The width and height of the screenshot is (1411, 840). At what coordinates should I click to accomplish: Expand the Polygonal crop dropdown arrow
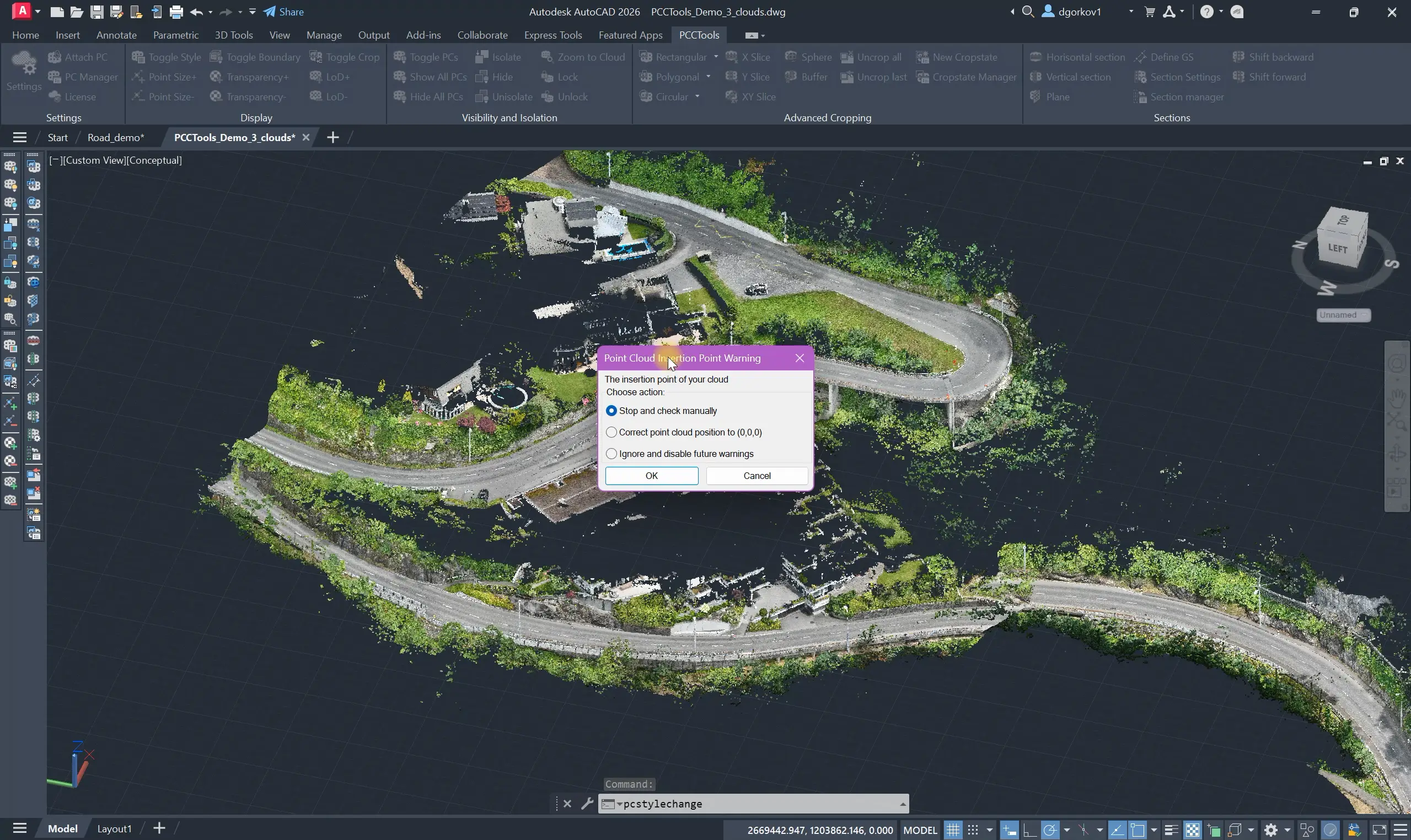click(708, 77)
